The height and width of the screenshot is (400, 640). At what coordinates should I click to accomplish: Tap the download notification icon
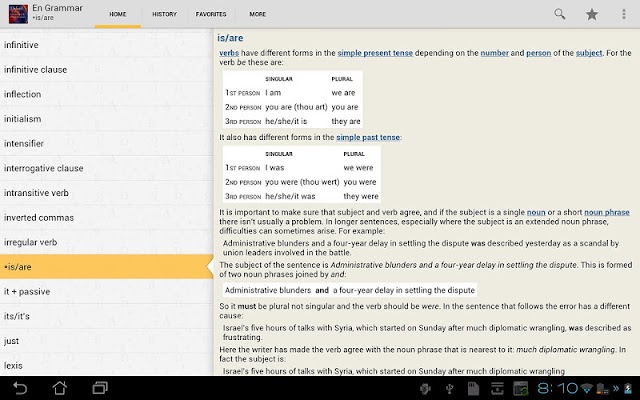(x=497, y=389)
